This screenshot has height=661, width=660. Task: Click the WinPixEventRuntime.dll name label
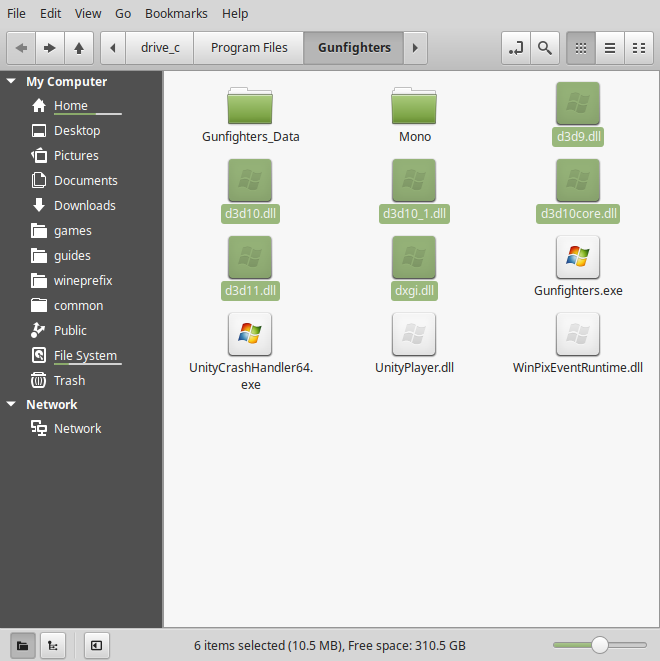click(x=578, y=368)
